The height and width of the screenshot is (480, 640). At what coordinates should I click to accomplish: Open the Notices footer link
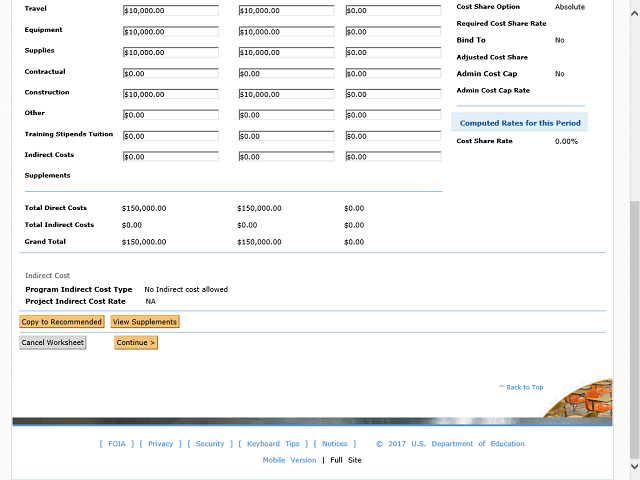tap(335, 444)
